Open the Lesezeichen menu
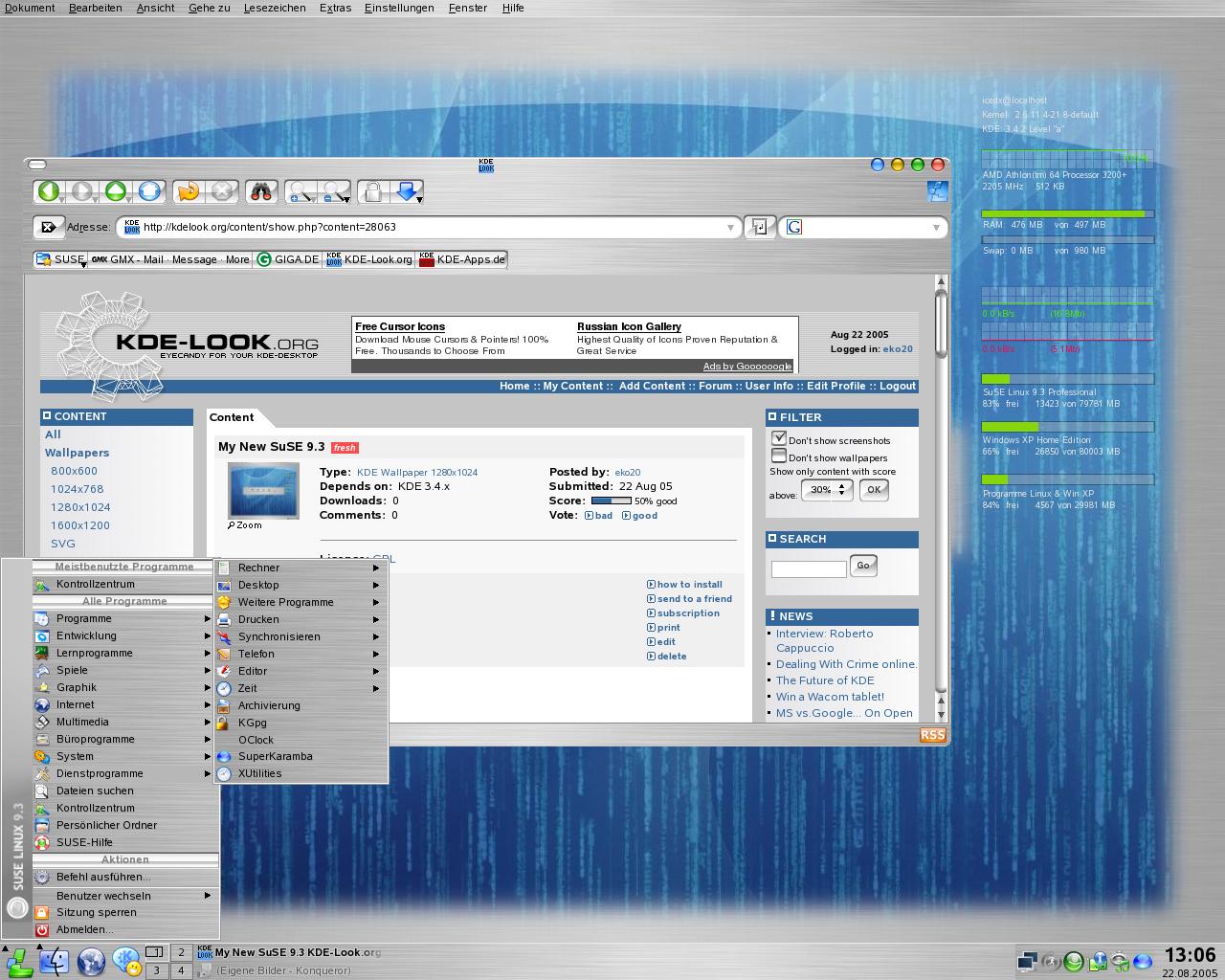Image resolution: width=1225 pixels, height=980 pixels. [x=275, y=8]
